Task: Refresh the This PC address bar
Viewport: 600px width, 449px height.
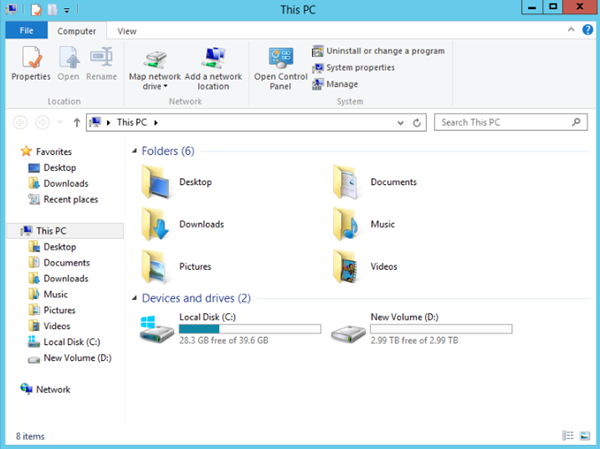Action: [417, 123]
